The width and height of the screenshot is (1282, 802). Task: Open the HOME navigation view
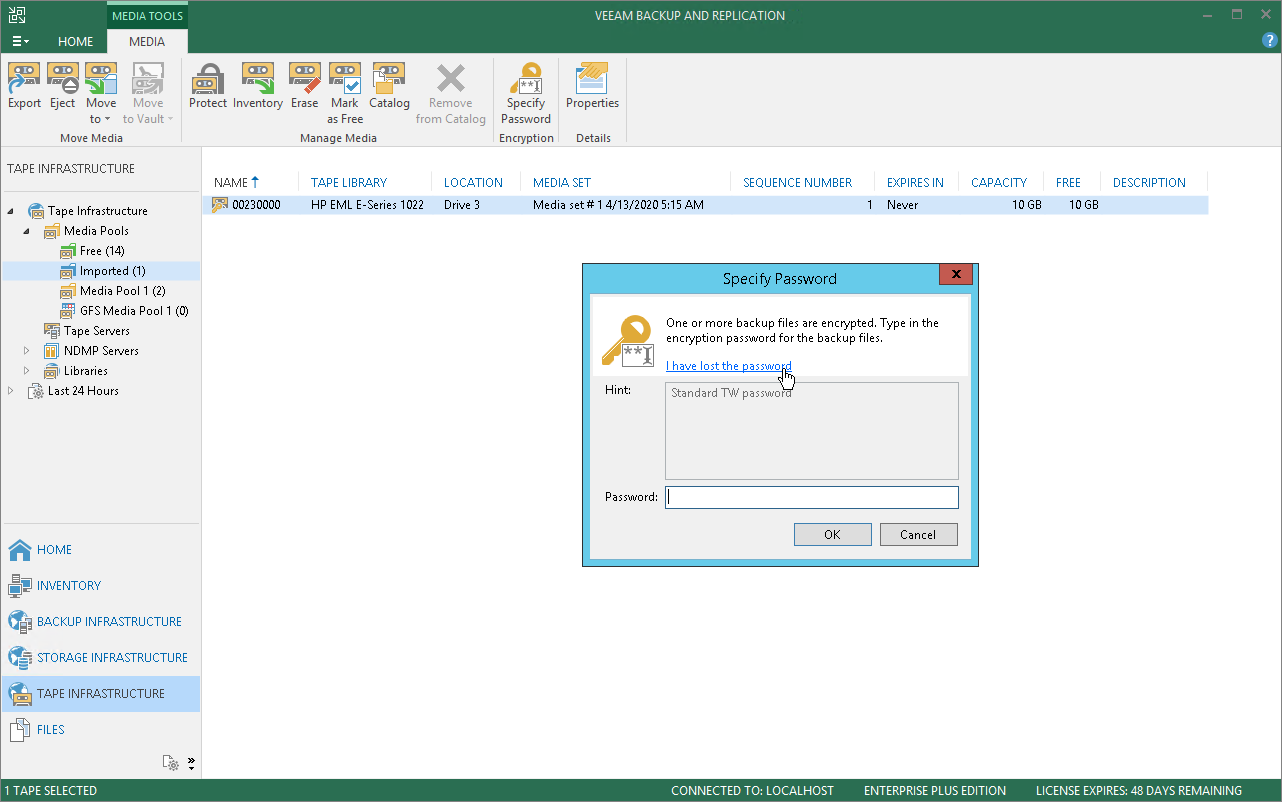(x=100, y=550)
